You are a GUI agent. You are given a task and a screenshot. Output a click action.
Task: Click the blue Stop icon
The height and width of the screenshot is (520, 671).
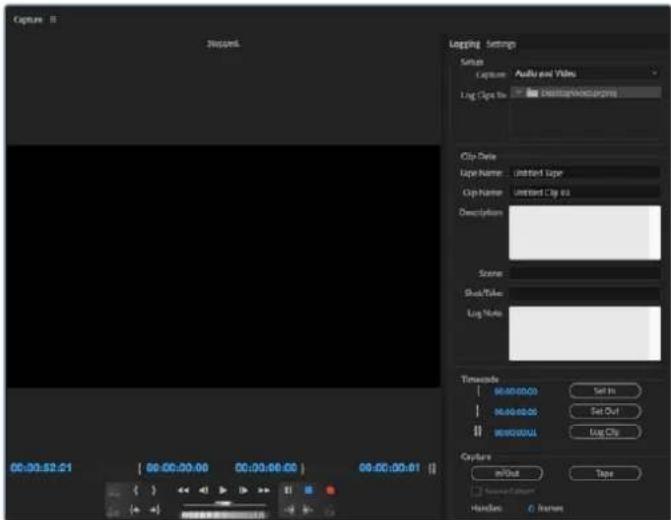point(309,490)
